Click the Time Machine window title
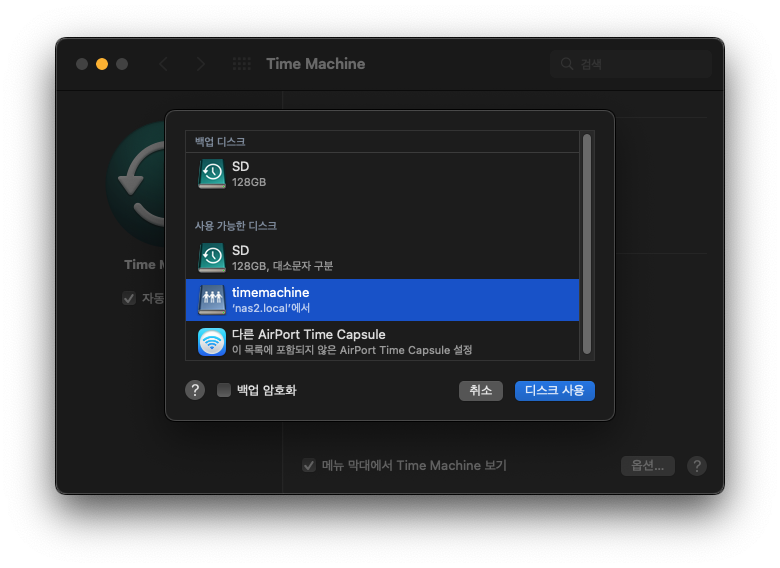 [315, 64]
